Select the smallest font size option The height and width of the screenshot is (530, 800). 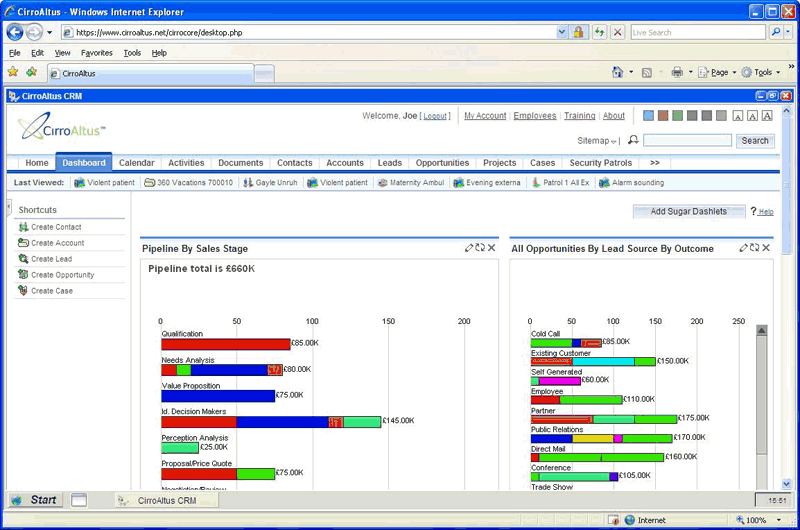[737, 116]
